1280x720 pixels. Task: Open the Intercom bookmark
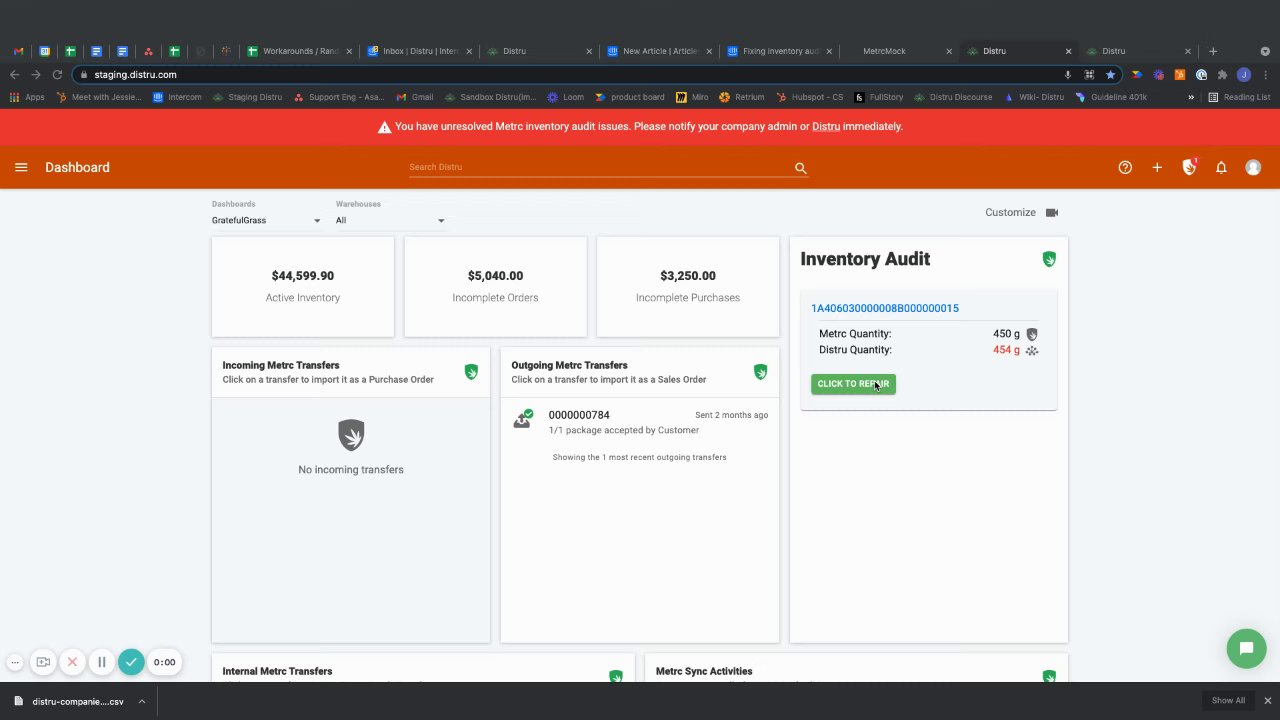(176, 97)
